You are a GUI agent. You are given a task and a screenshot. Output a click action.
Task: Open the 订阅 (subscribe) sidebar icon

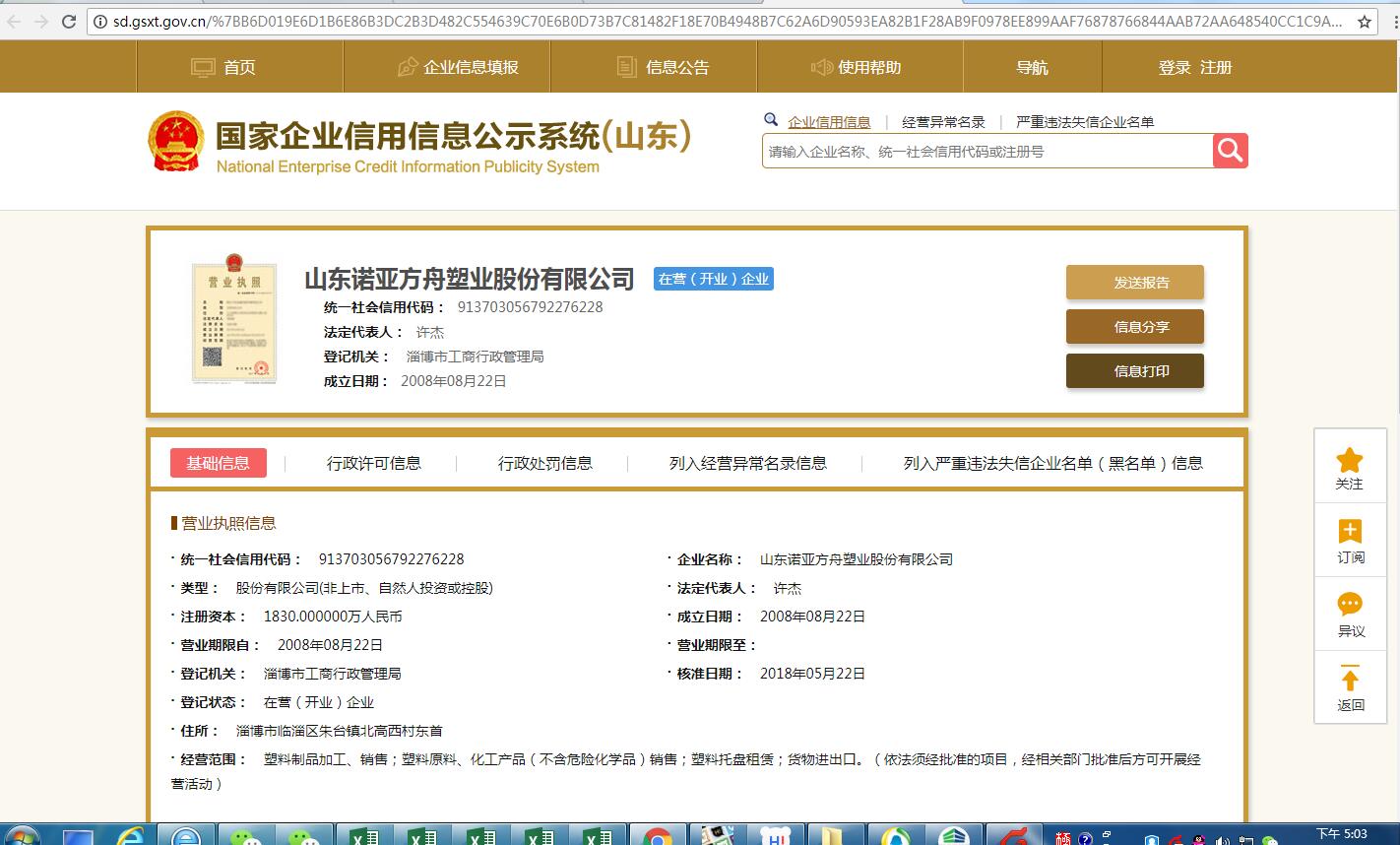(1349, 535)
